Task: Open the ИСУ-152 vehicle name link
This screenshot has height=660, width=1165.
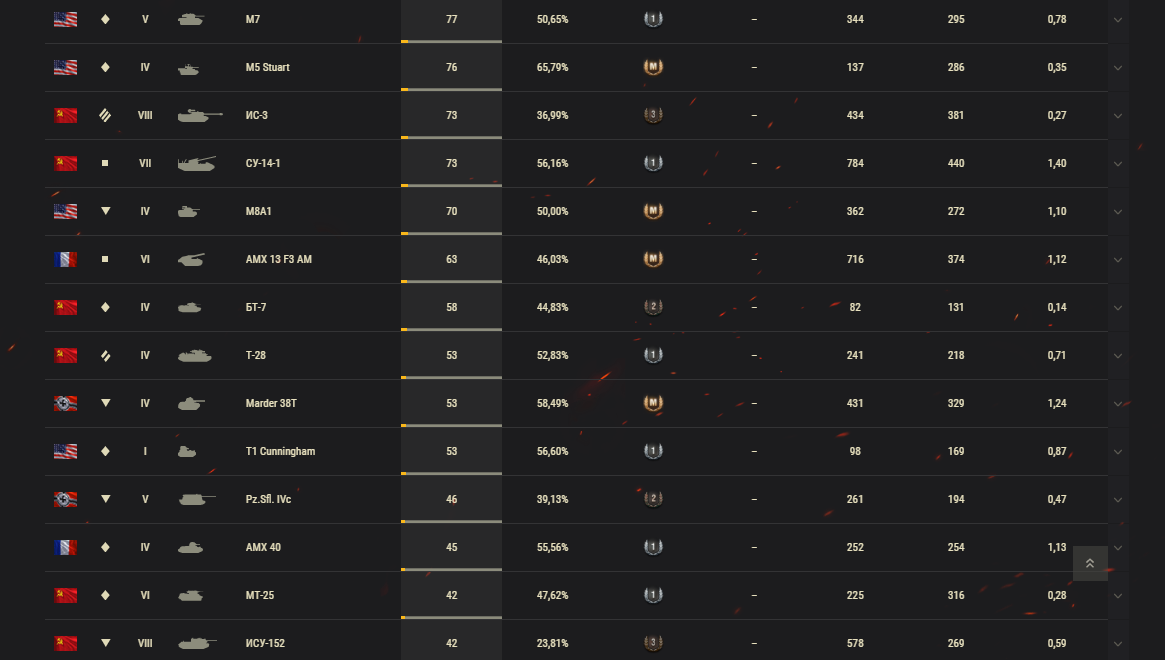Action: tap(265, 643)
